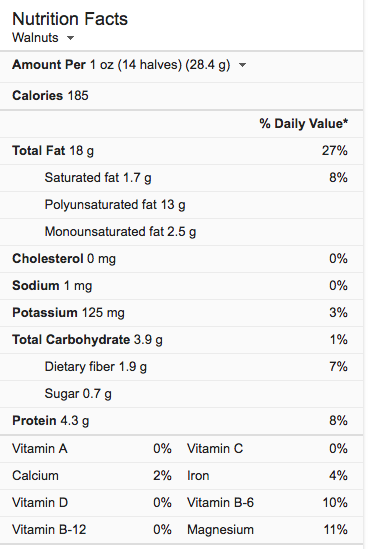The width and height of the screenshot is (368, 549).
Task: Select the Vitamin B-6 label
Action: 220,502
